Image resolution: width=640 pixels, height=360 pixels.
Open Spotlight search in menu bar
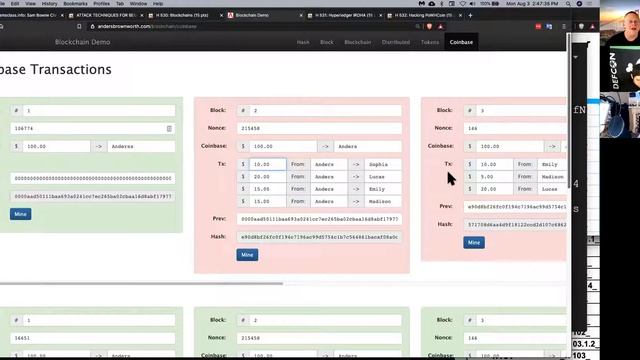point(568,4)
